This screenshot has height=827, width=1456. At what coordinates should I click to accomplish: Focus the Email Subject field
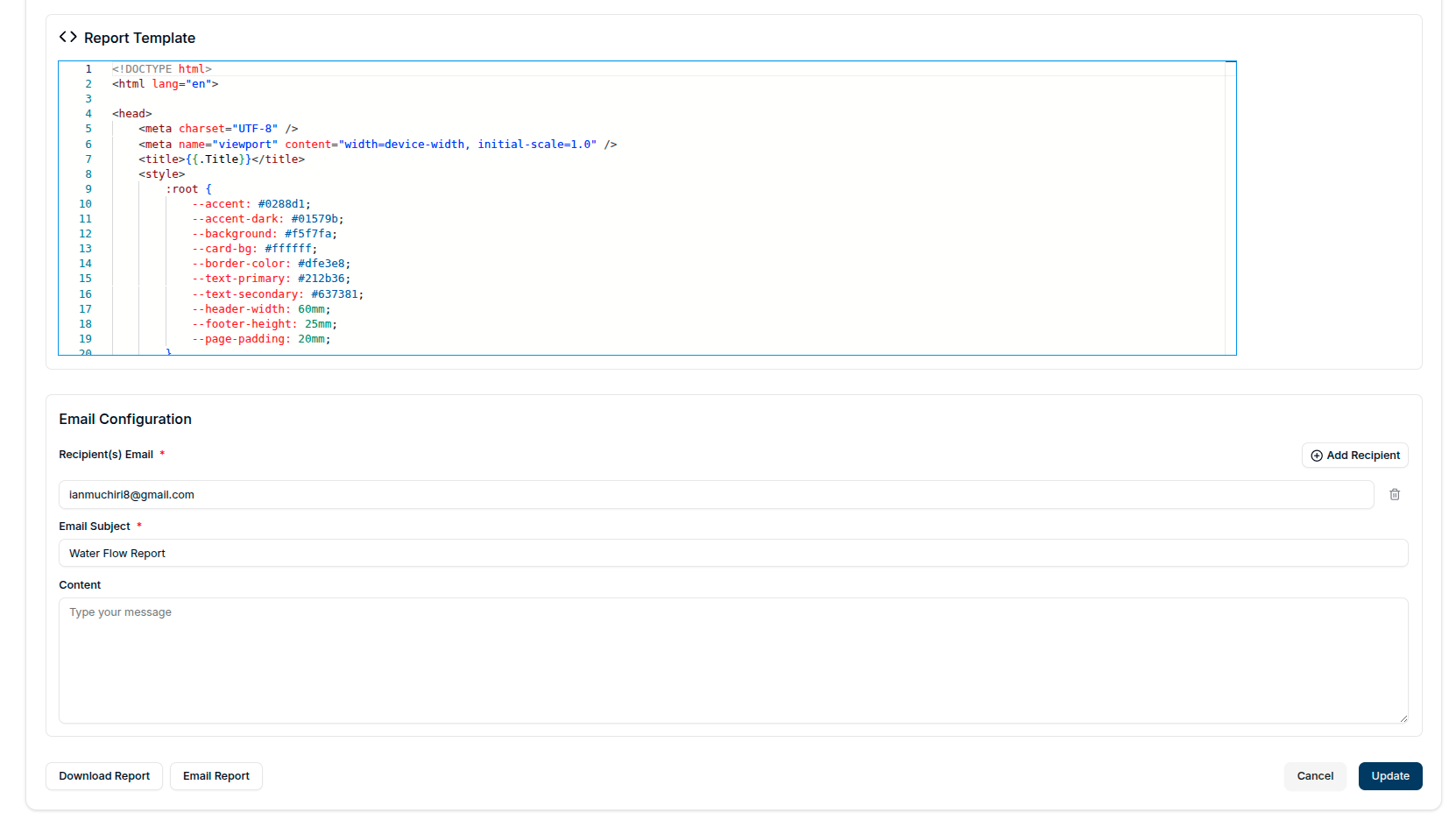(x=732, y=554)
